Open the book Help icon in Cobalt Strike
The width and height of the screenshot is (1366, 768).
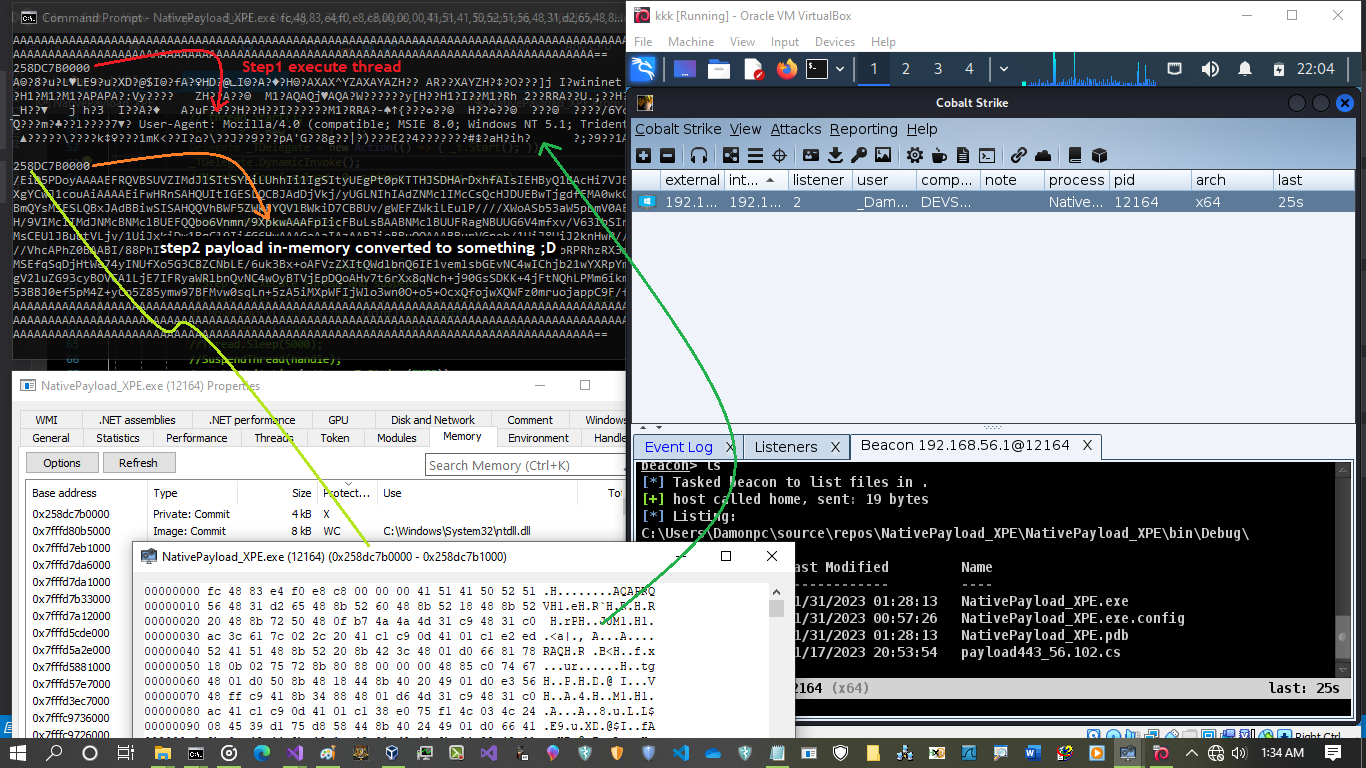click(x=1075, y=155)
